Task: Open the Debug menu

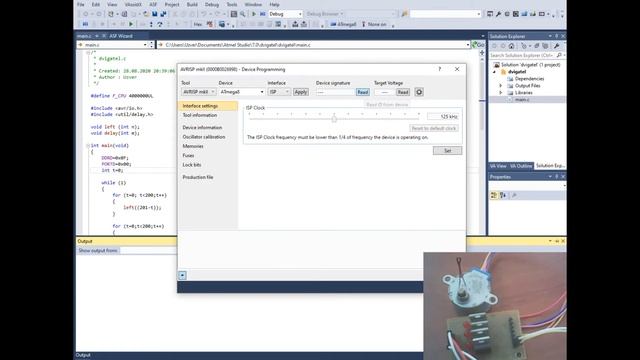Action: (212, 4)
